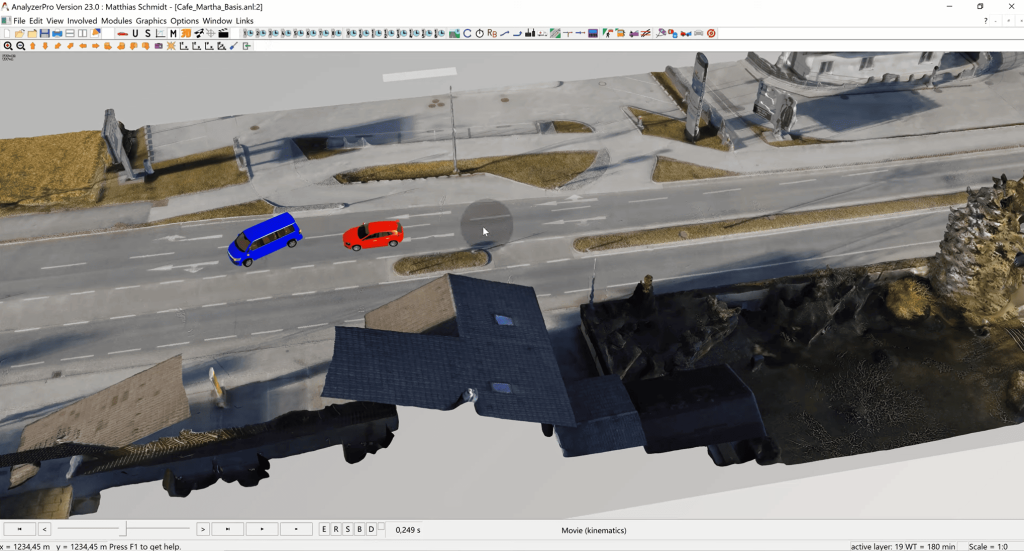The height and width of the screenshot is (551, 1024).
Task: Toggle the 'E' button in playback bar
Action: pos(324,529)
